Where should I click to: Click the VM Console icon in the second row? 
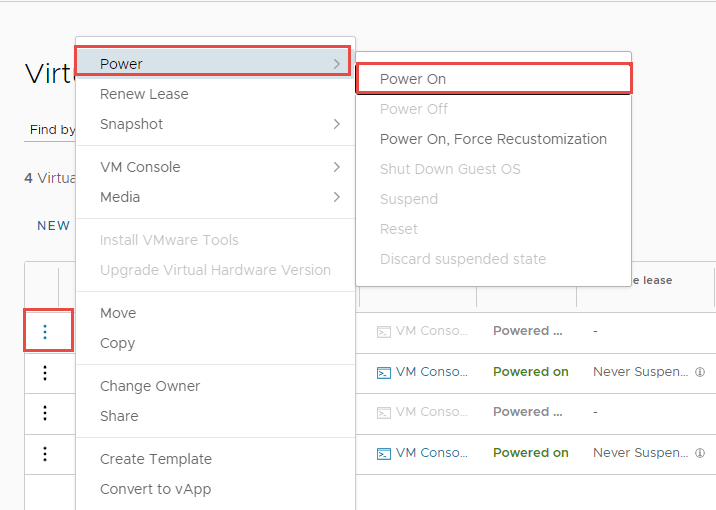pyautogui.click(x=383, y=372)
